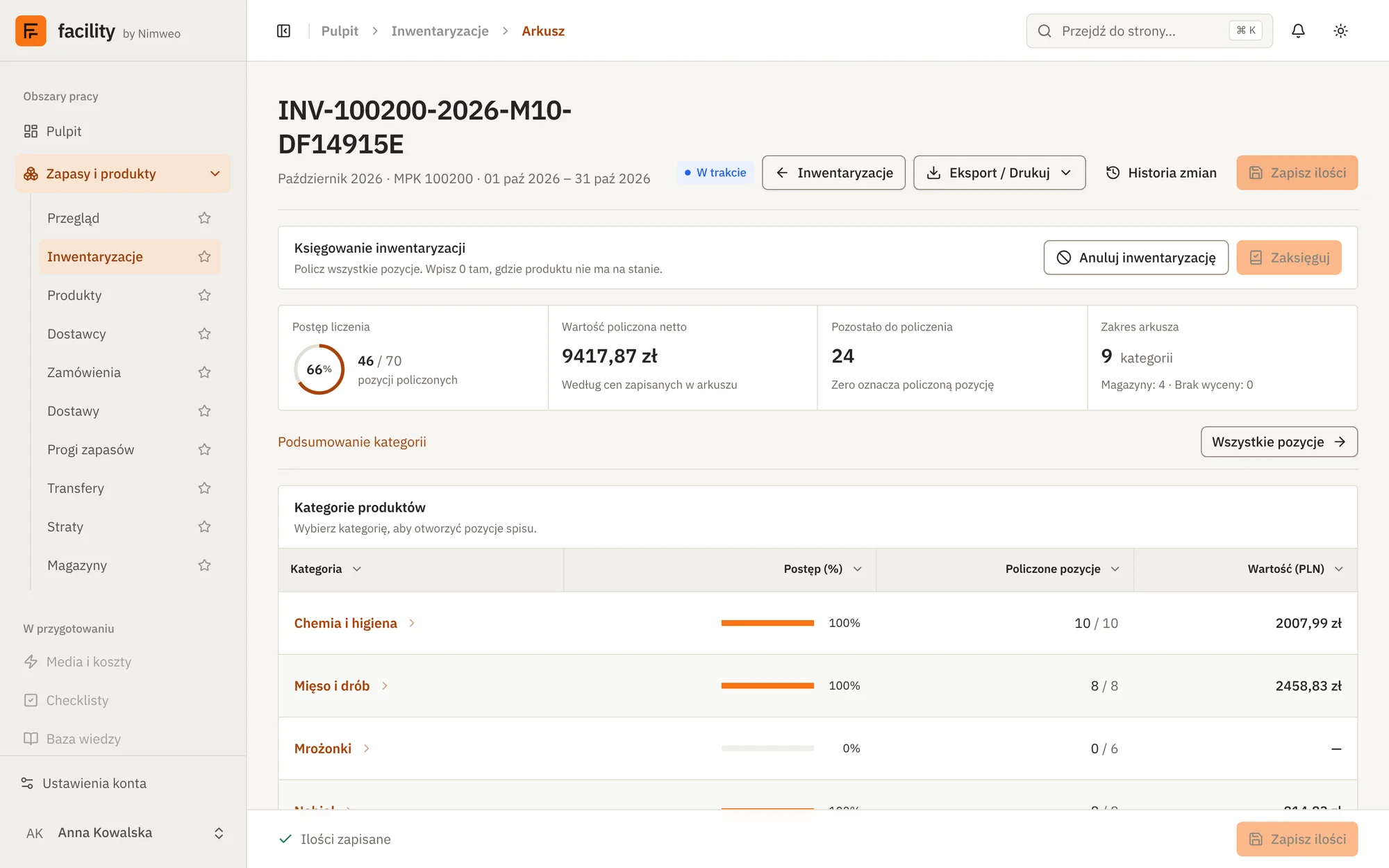Click Pulpit breadcrumb
Viewport: 1389px width, 868px height.
(x=340, y=31)
